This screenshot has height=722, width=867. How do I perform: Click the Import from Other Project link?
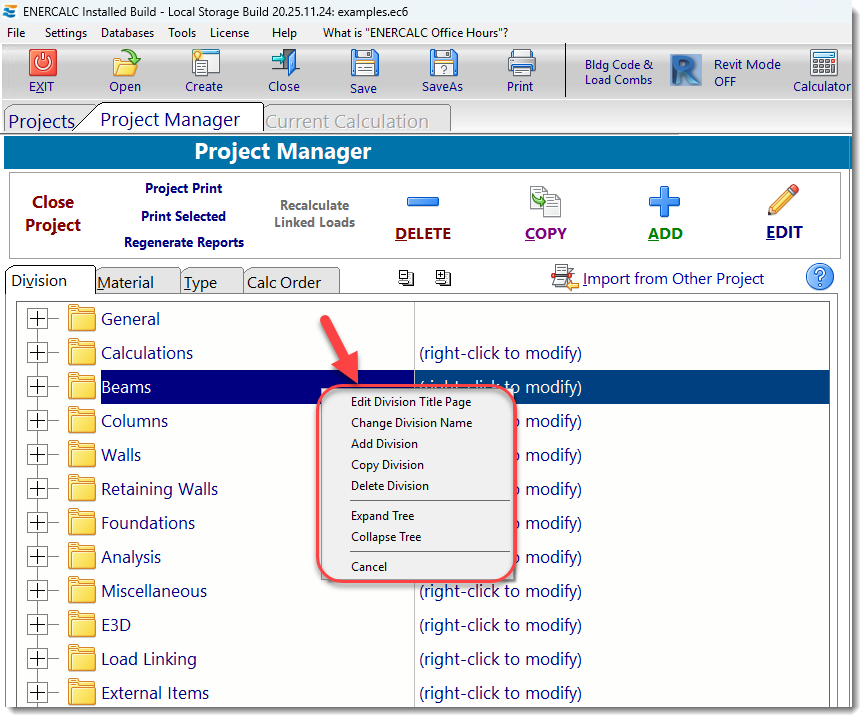(670, 277)
